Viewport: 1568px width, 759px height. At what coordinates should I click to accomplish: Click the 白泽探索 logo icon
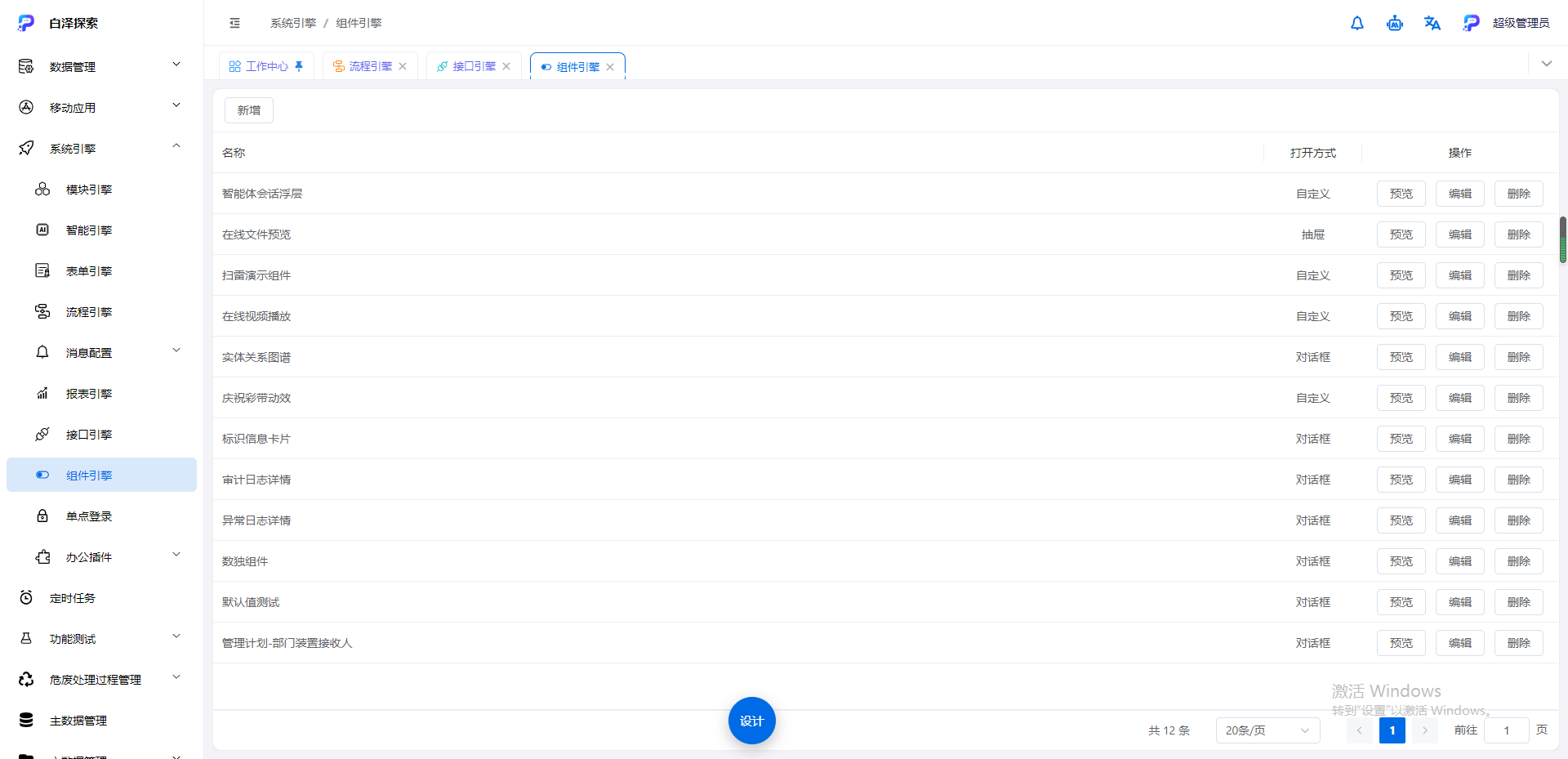pyautogui.click(x=26, y=23)
